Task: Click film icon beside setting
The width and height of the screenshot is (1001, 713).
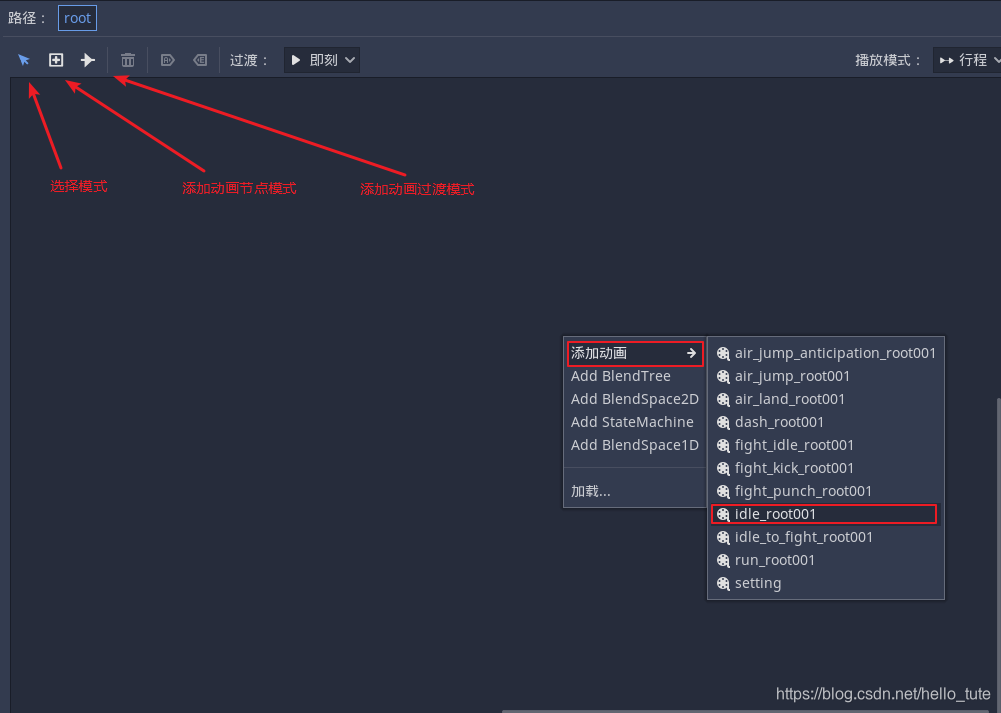Action: [x=723, y=583]
